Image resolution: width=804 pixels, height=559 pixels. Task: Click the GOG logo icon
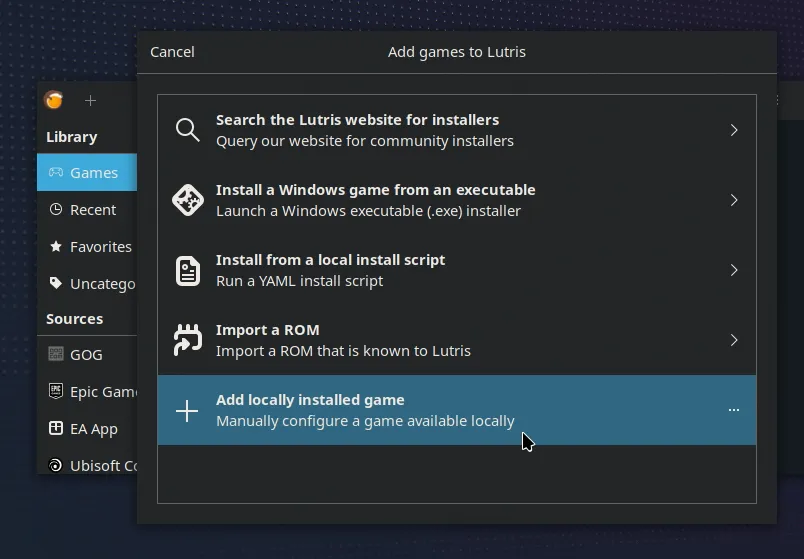click(x=55, y=354)
